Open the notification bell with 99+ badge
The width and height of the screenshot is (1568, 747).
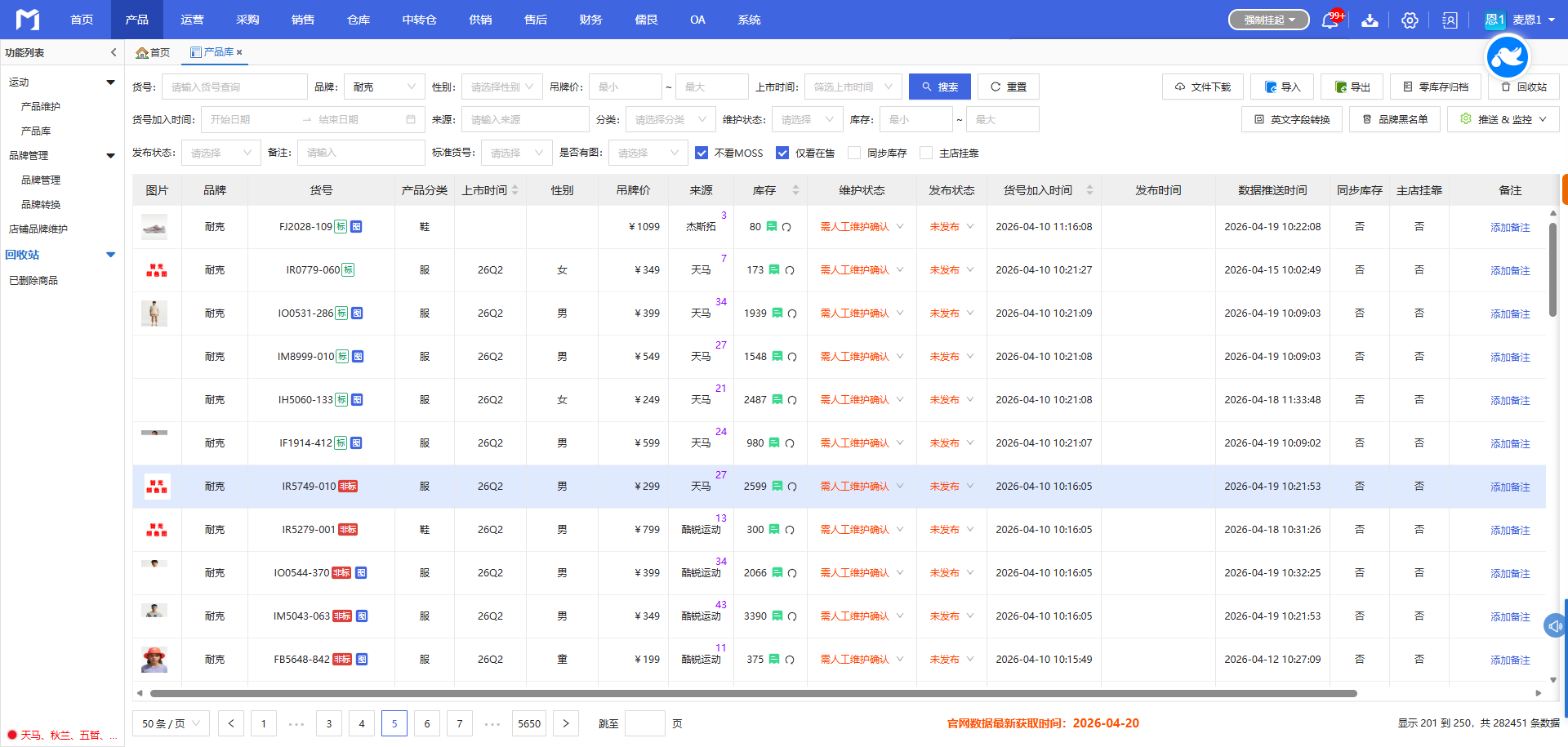(x=1330, y=20)
